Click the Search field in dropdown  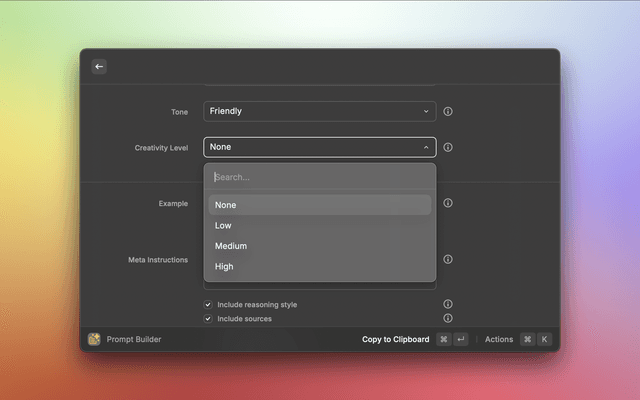pos(319,177)
